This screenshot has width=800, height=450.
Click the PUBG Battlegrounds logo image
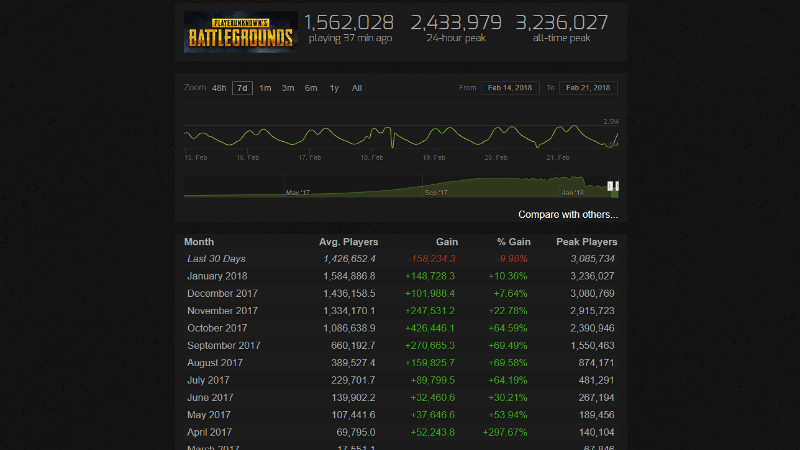point(241,31)
